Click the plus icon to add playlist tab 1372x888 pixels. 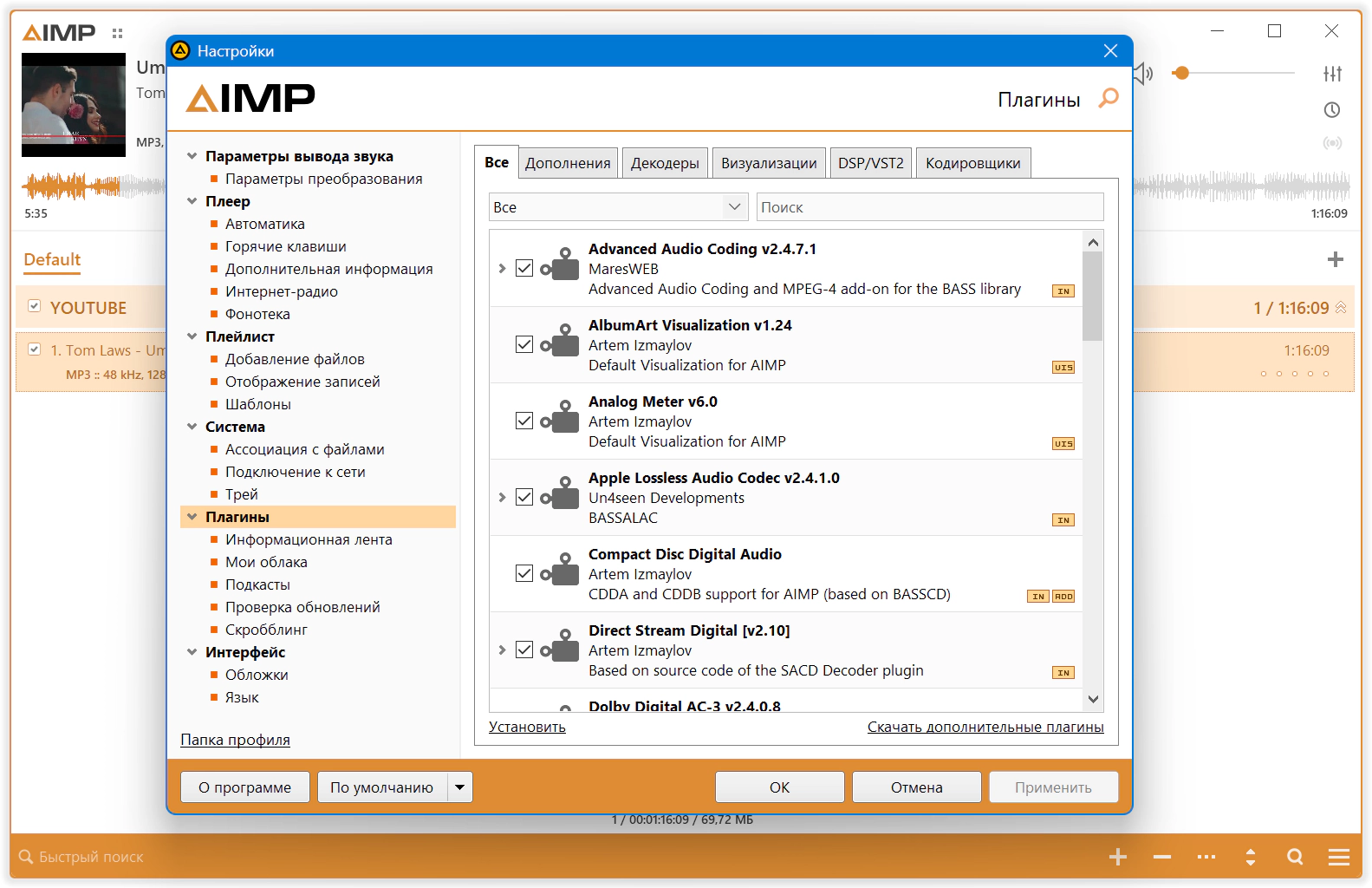1335,259
